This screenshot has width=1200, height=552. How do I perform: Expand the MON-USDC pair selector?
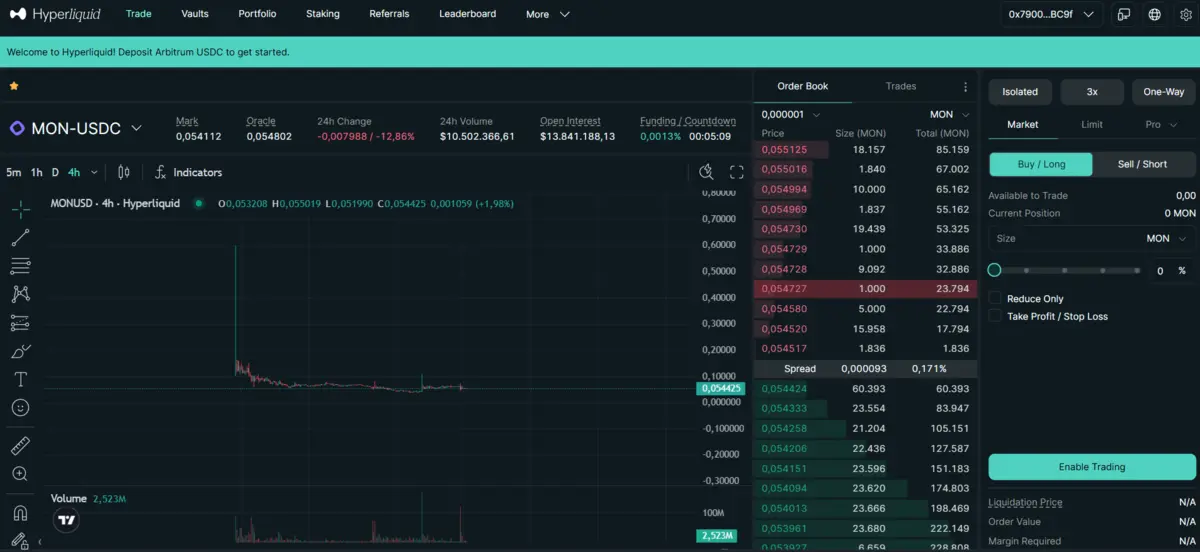tap(137, 128)
